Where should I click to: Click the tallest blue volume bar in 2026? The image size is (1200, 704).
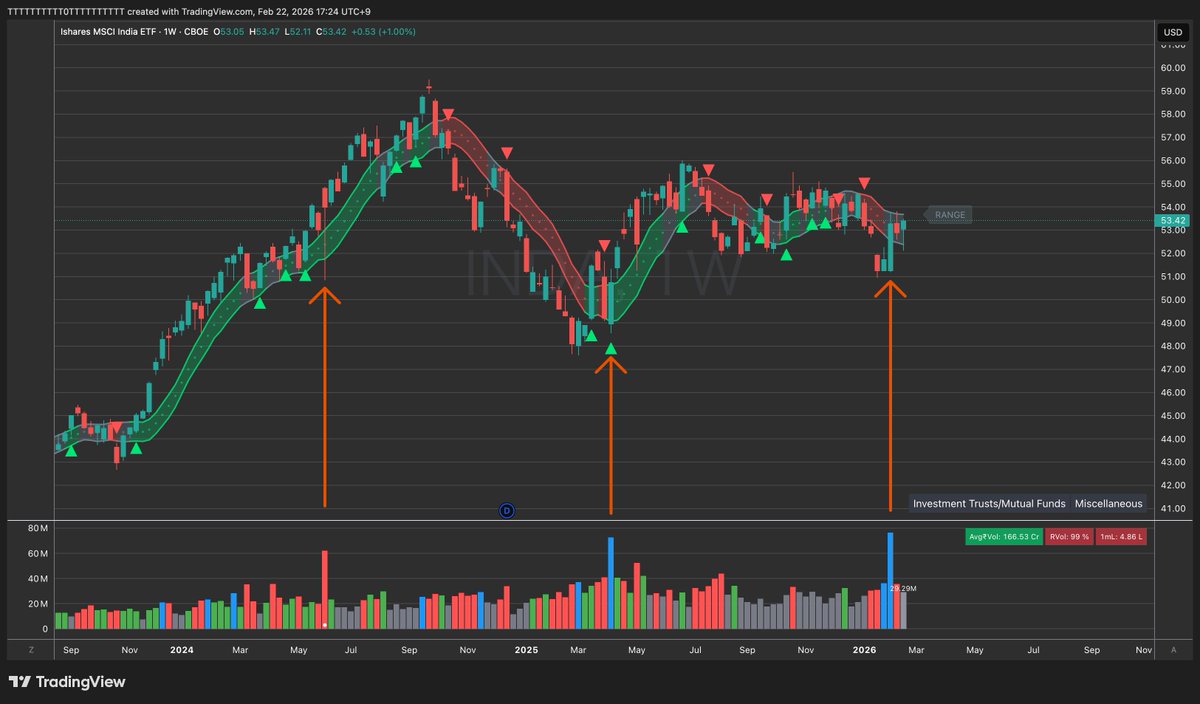[x=889, y=580]
